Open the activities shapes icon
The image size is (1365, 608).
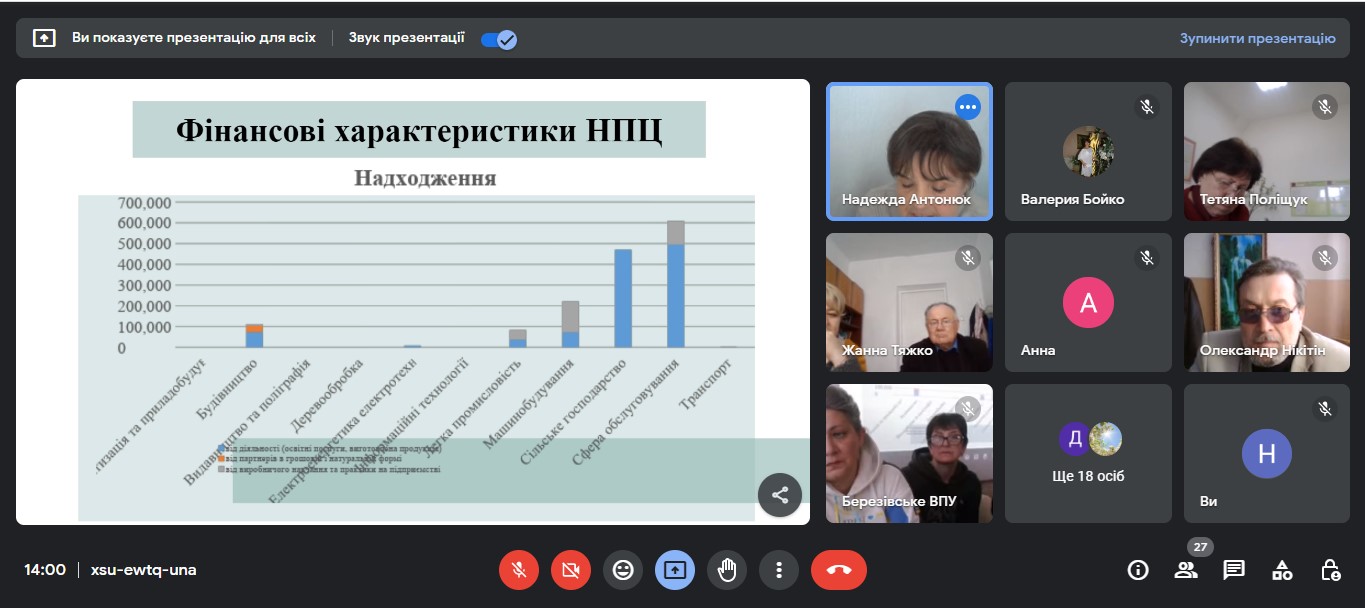(x=1282, y=570)
